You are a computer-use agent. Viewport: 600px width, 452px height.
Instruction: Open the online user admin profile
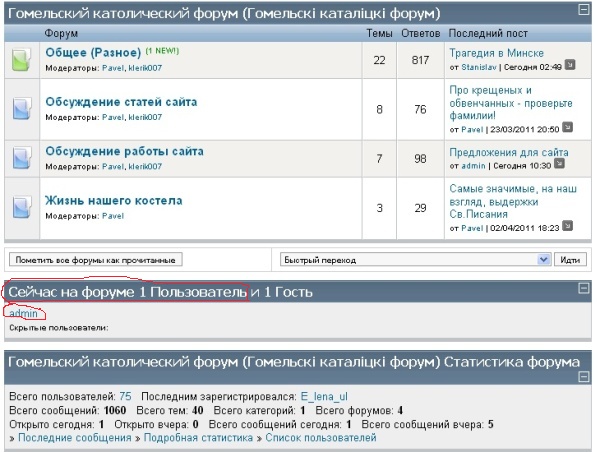point(23,313)
